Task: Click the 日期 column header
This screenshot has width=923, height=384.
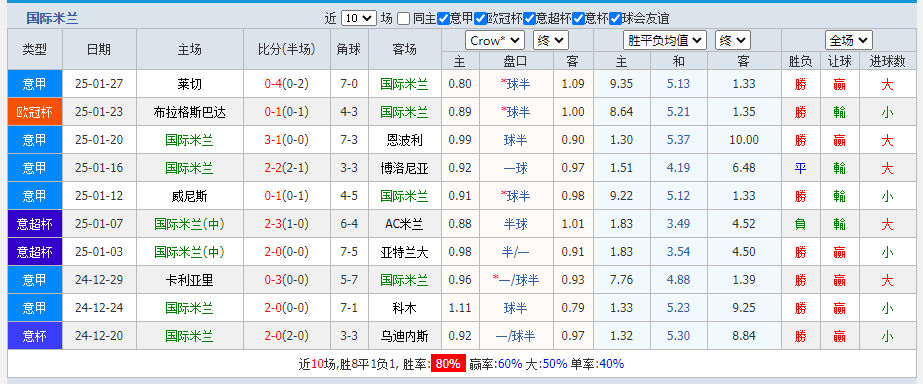Action: coord(99,49)
